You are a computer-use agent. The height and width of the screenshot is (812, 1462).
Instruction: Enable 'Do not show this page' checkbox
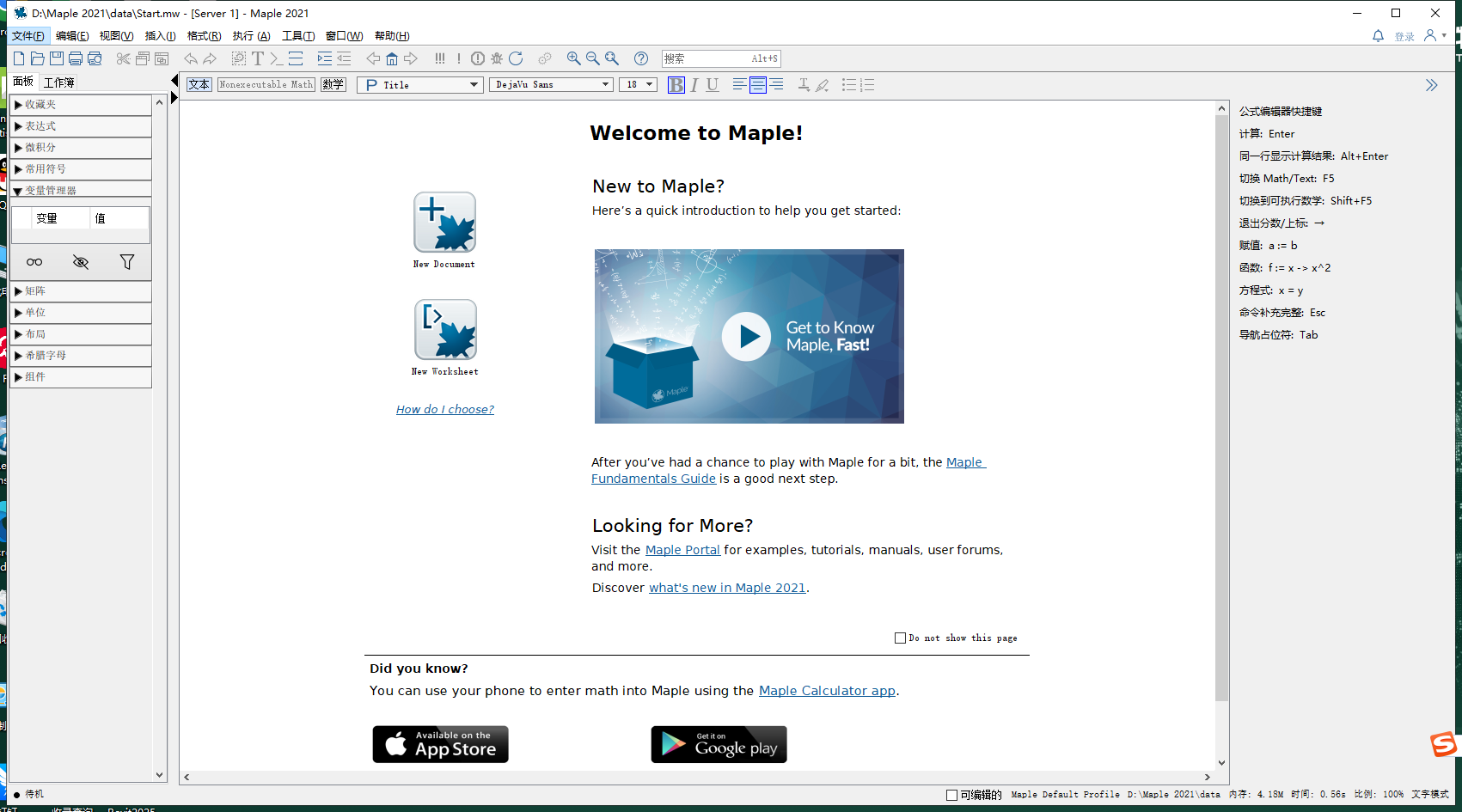[900, 638]
